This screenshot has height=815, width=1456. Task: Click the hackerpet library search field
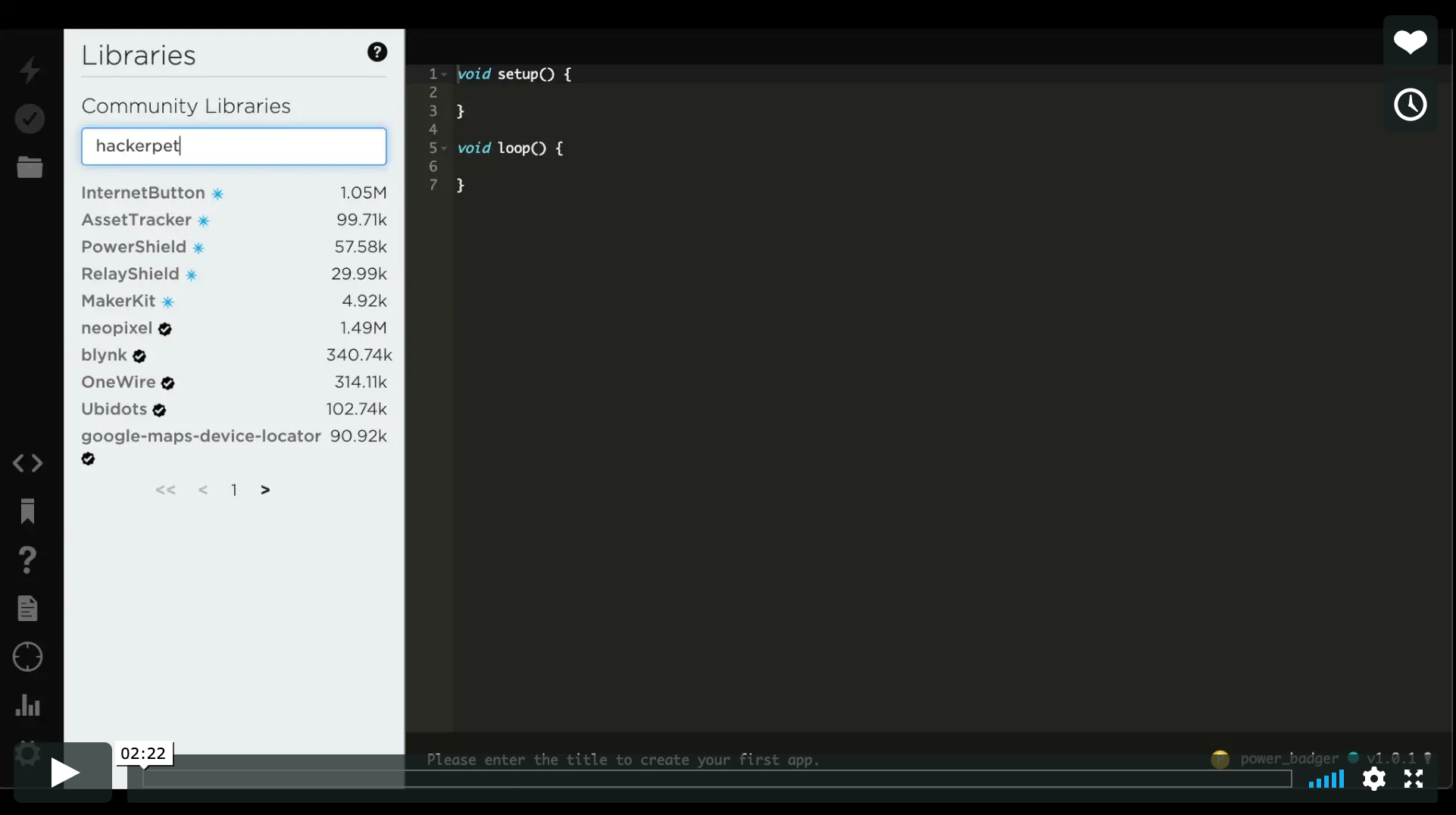pyautogui.click(x=234, y=146)
